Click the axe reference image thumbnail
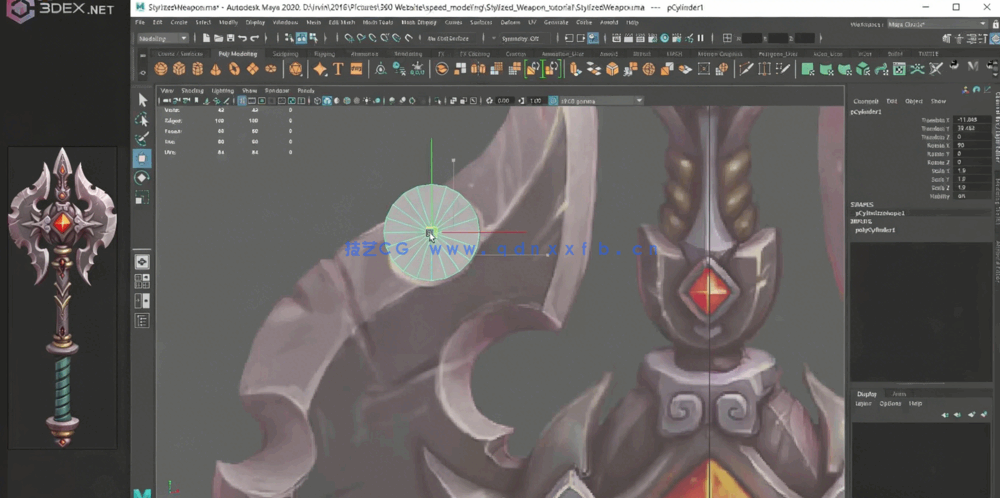The image size is (1000, 498). [x=62, y=298]
